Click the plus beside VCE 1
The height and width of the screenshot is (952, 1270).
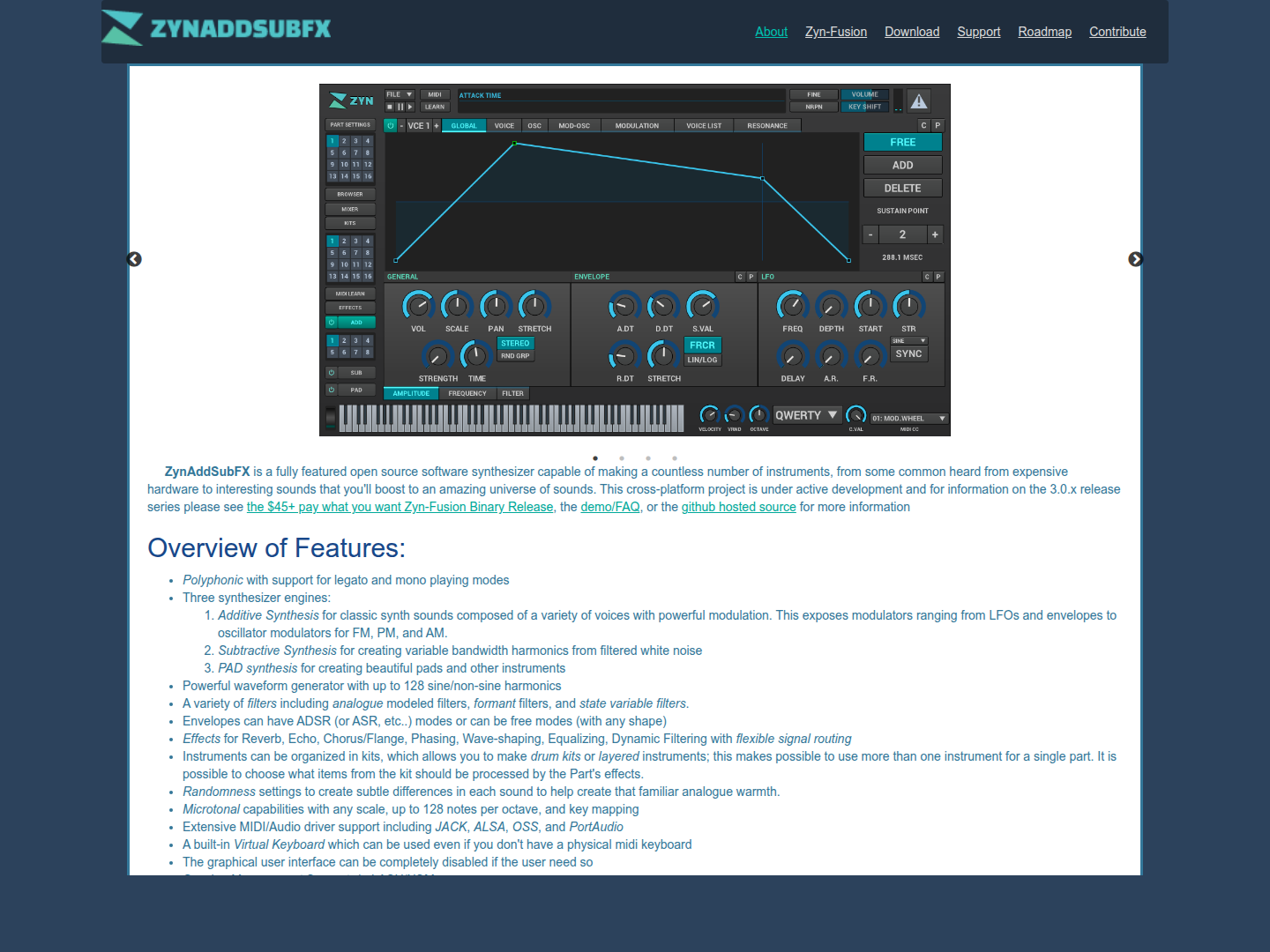click(x=436, y=126)
